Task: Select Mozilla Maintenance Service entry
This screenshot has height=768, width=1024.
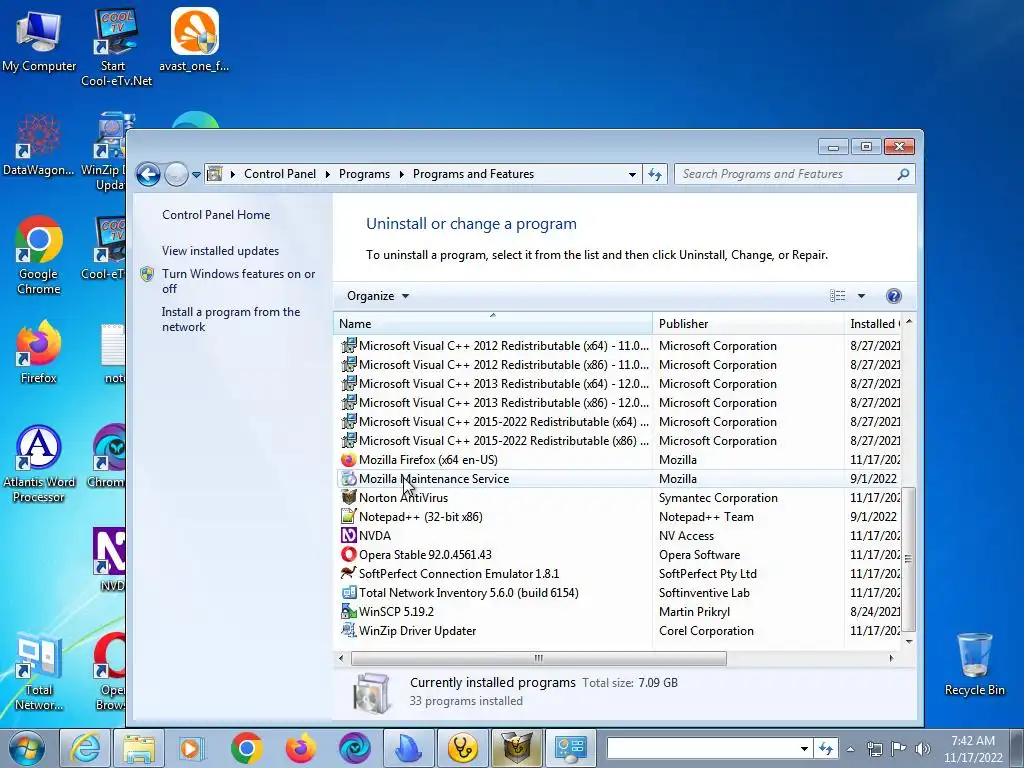Action: 619,479
